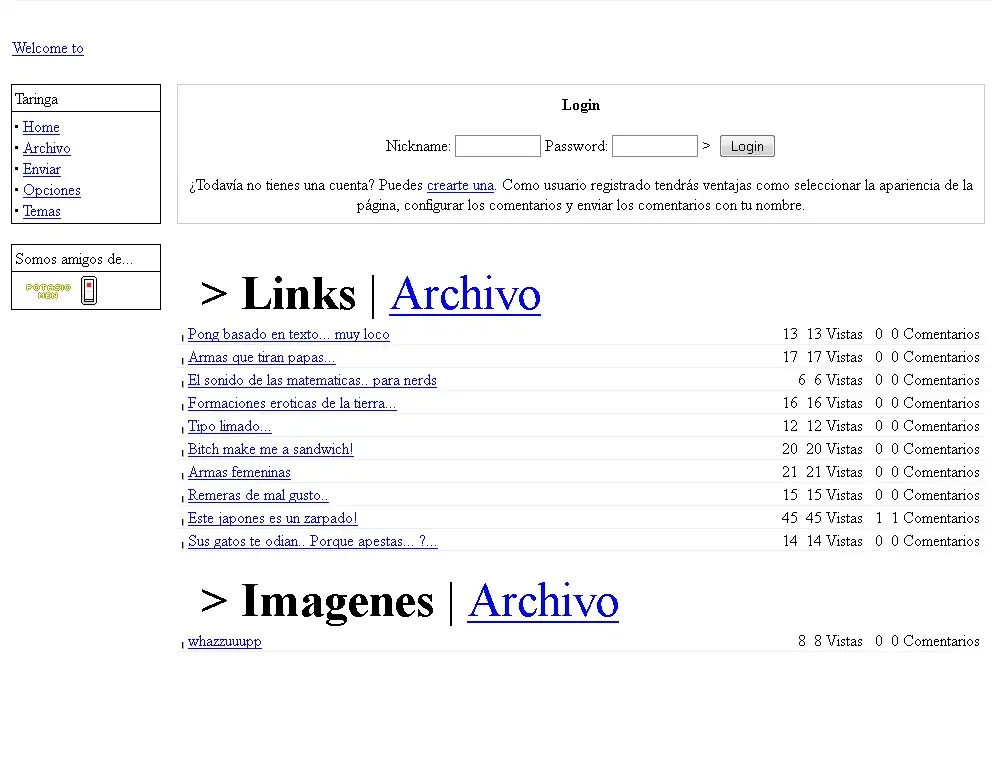Click the red switch icon banner

tap(89, 291)
